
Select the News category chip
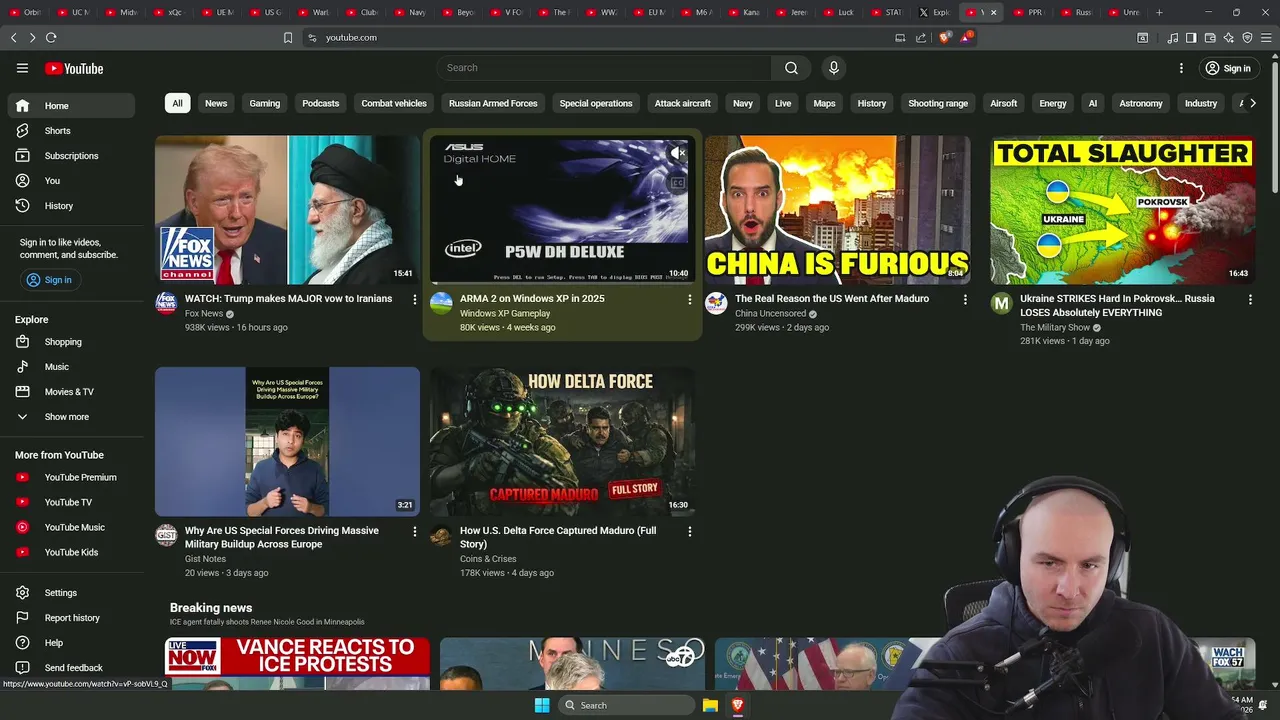pos(216,103)
